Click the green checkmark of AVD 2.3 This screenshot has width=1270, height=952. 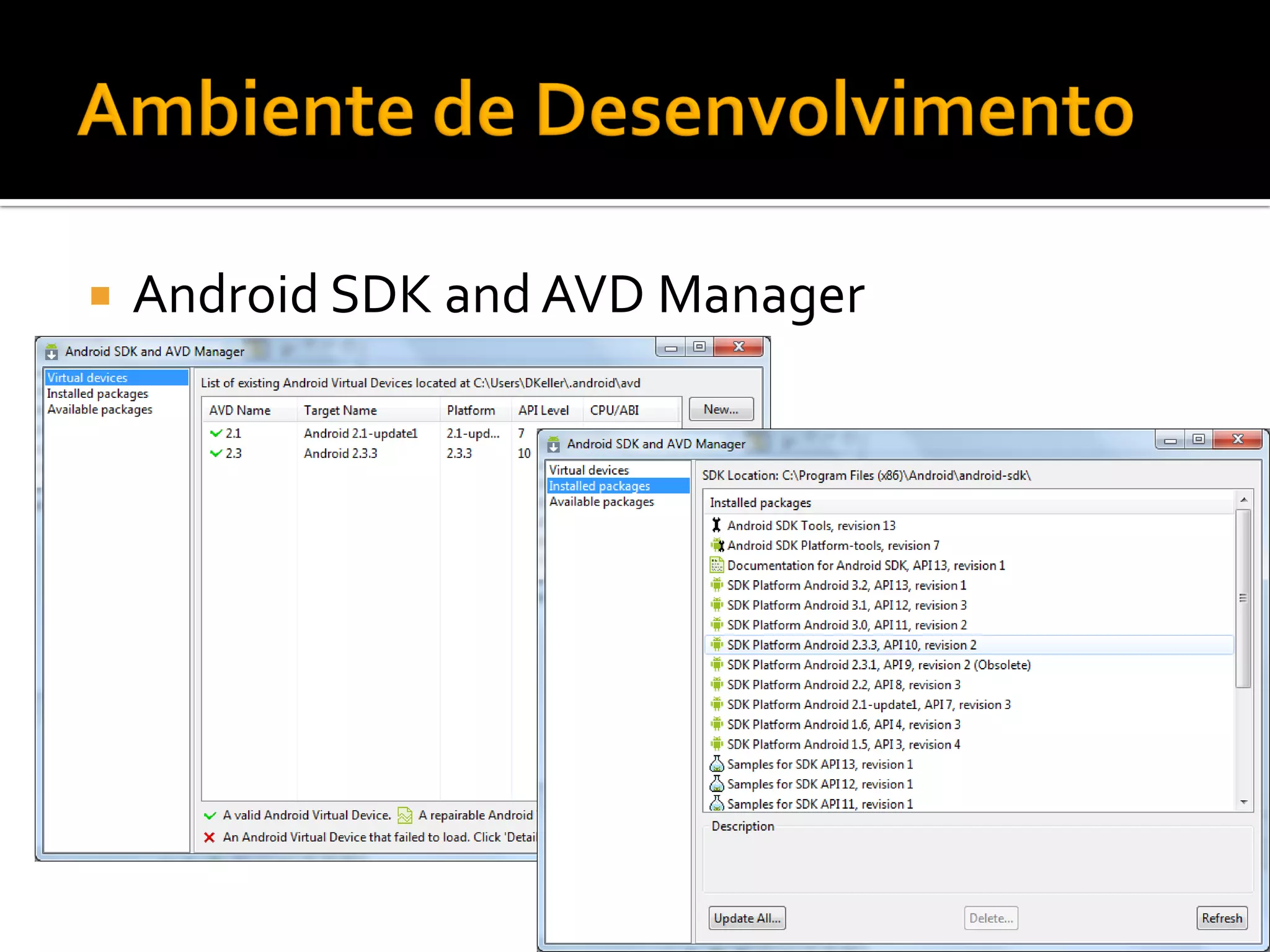point(216,453)
